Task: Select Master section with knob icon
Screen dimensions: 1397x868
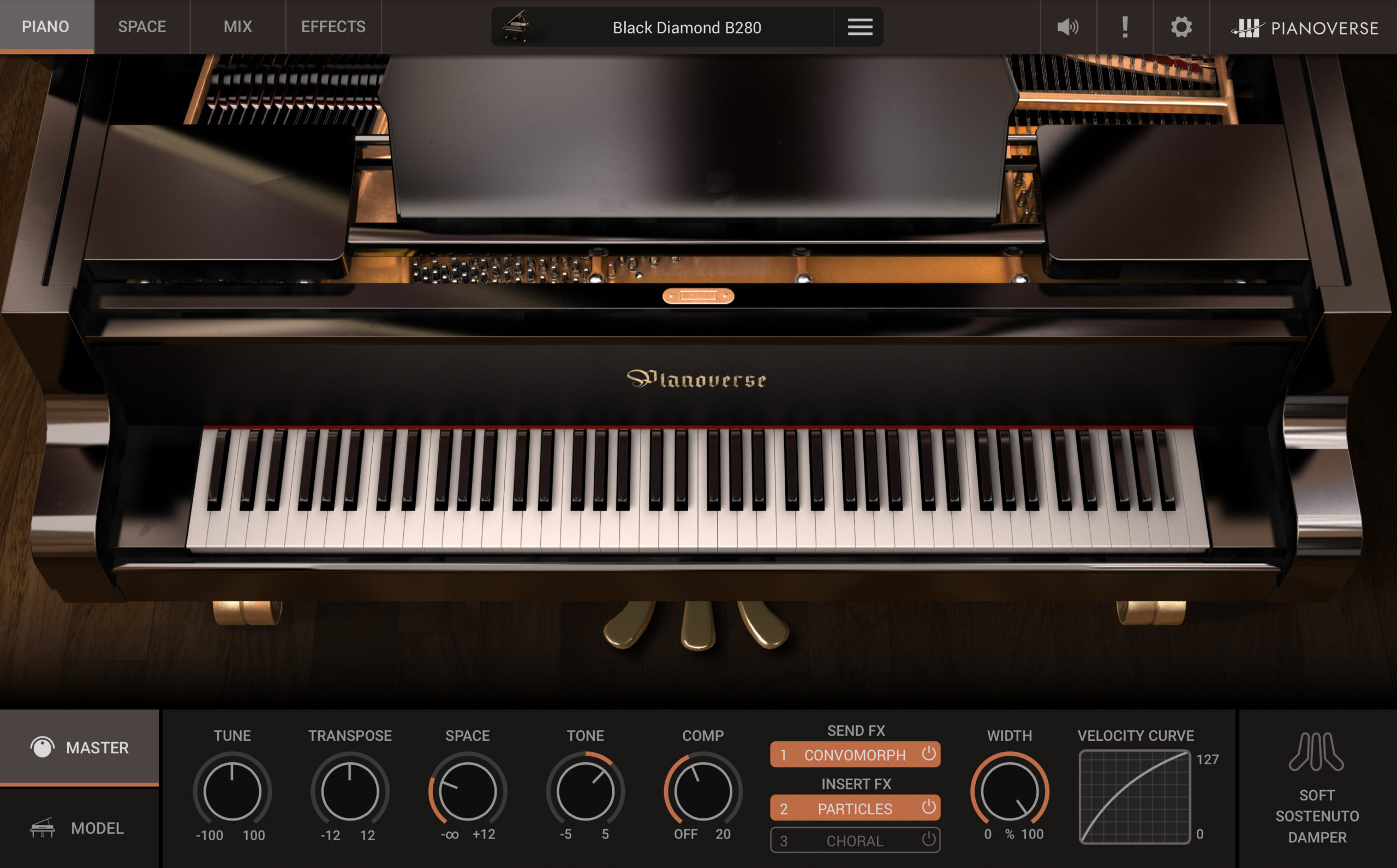Action: pyautogui.click(x=80, y=747)
